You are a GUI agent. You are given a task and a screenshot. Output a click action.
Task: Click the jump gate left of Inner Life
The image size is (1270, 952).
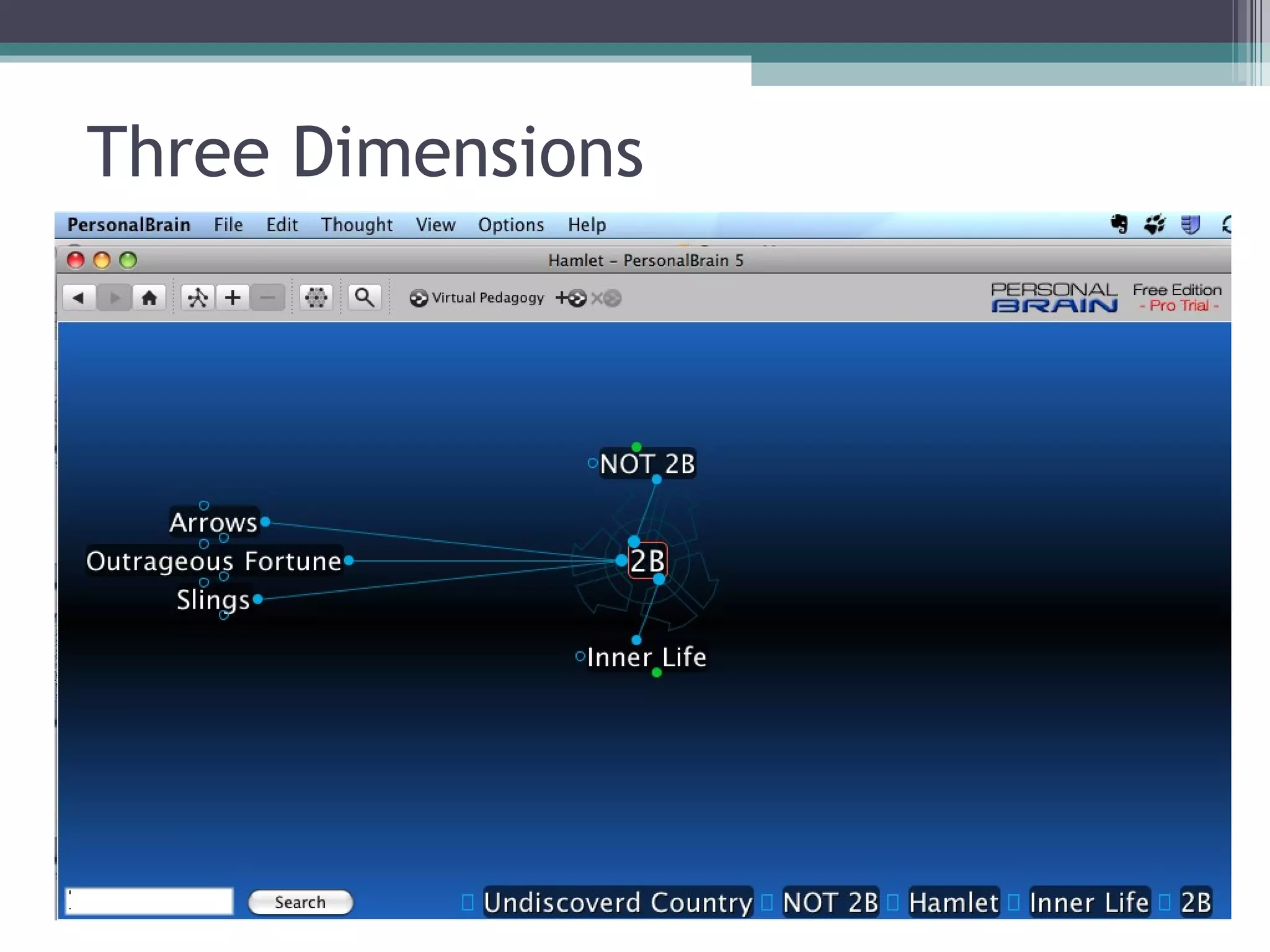coord(580,656)
